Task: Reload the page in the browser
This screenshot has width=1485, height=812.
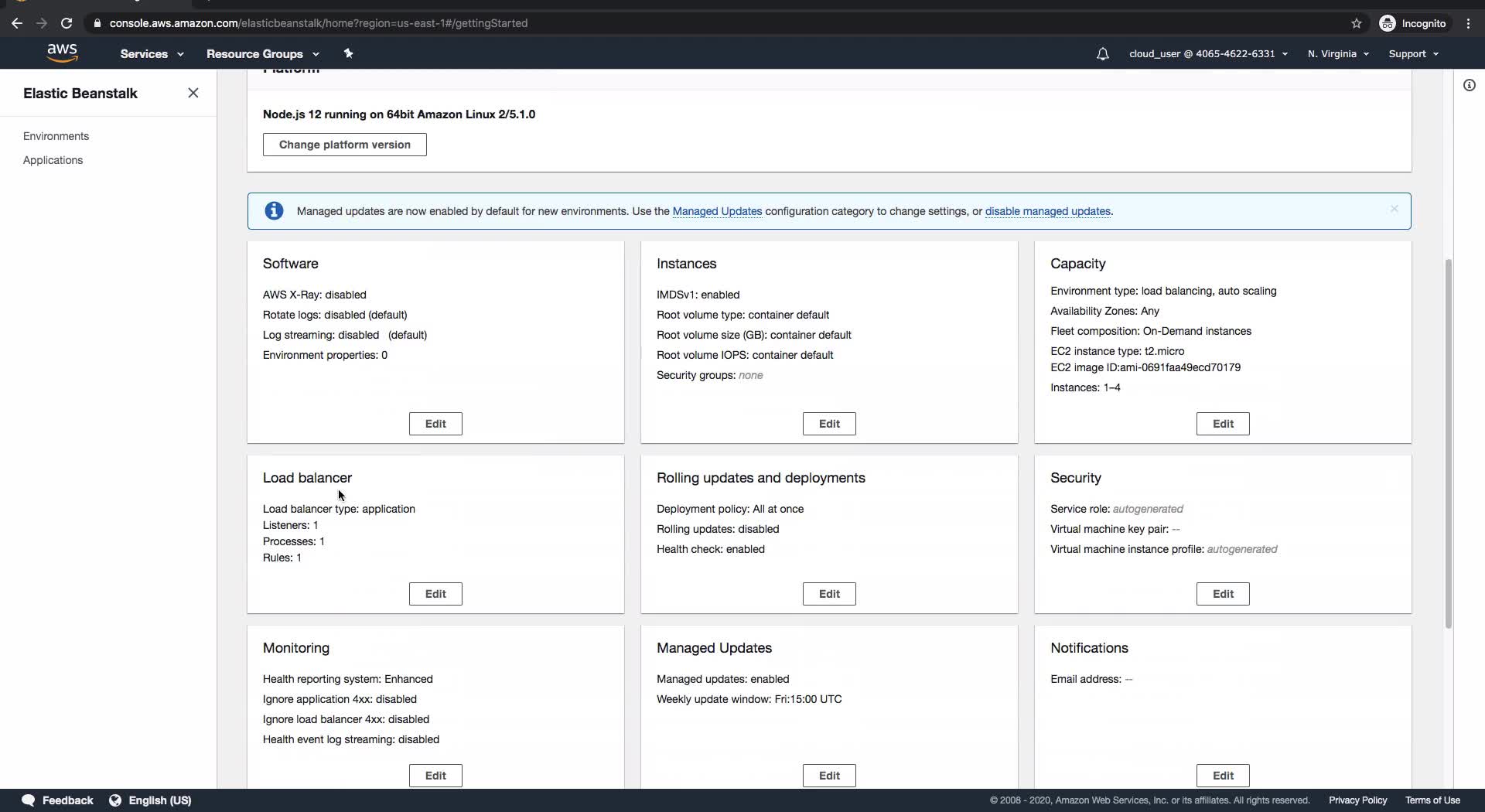Action: point(67,23)
